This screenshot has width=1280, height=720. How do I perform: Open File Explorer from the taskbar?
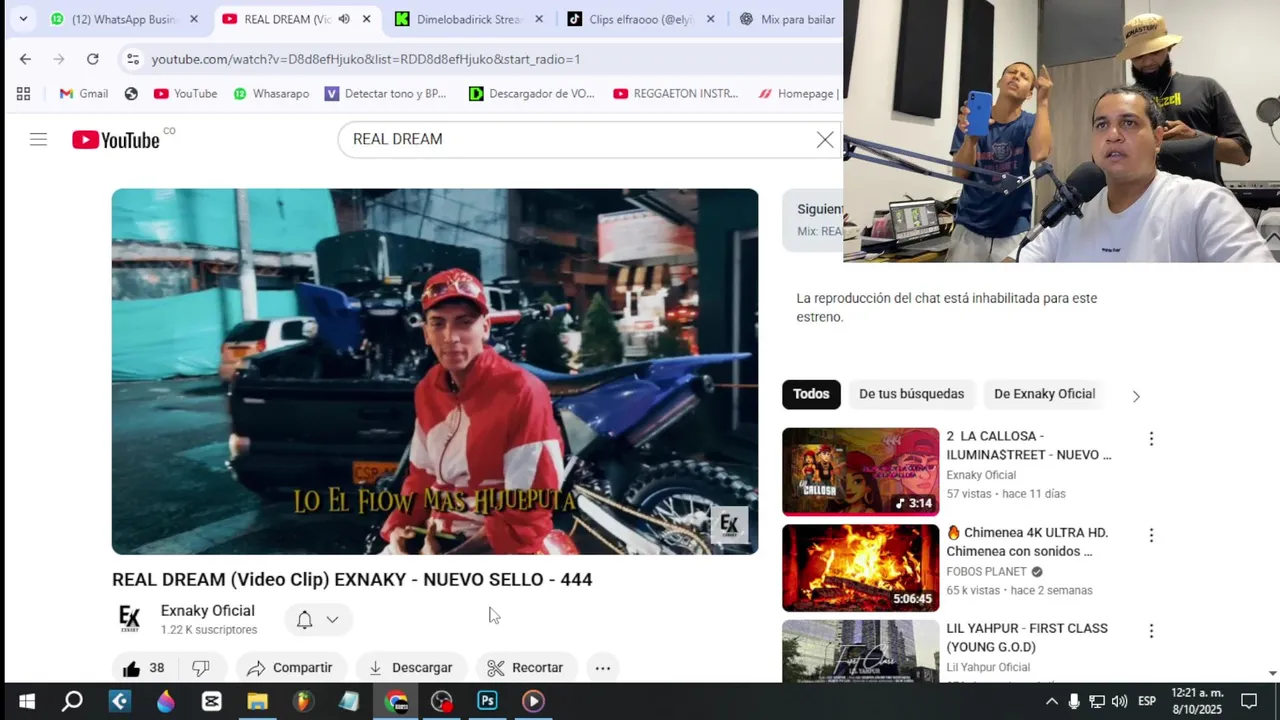[258, 701]
